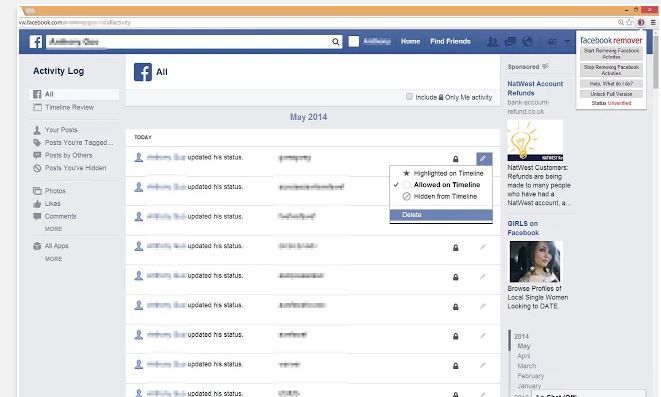The image size is (661, 397).
Task: Click the lightbulb NatWest ad image
Action: coord(535,140)
